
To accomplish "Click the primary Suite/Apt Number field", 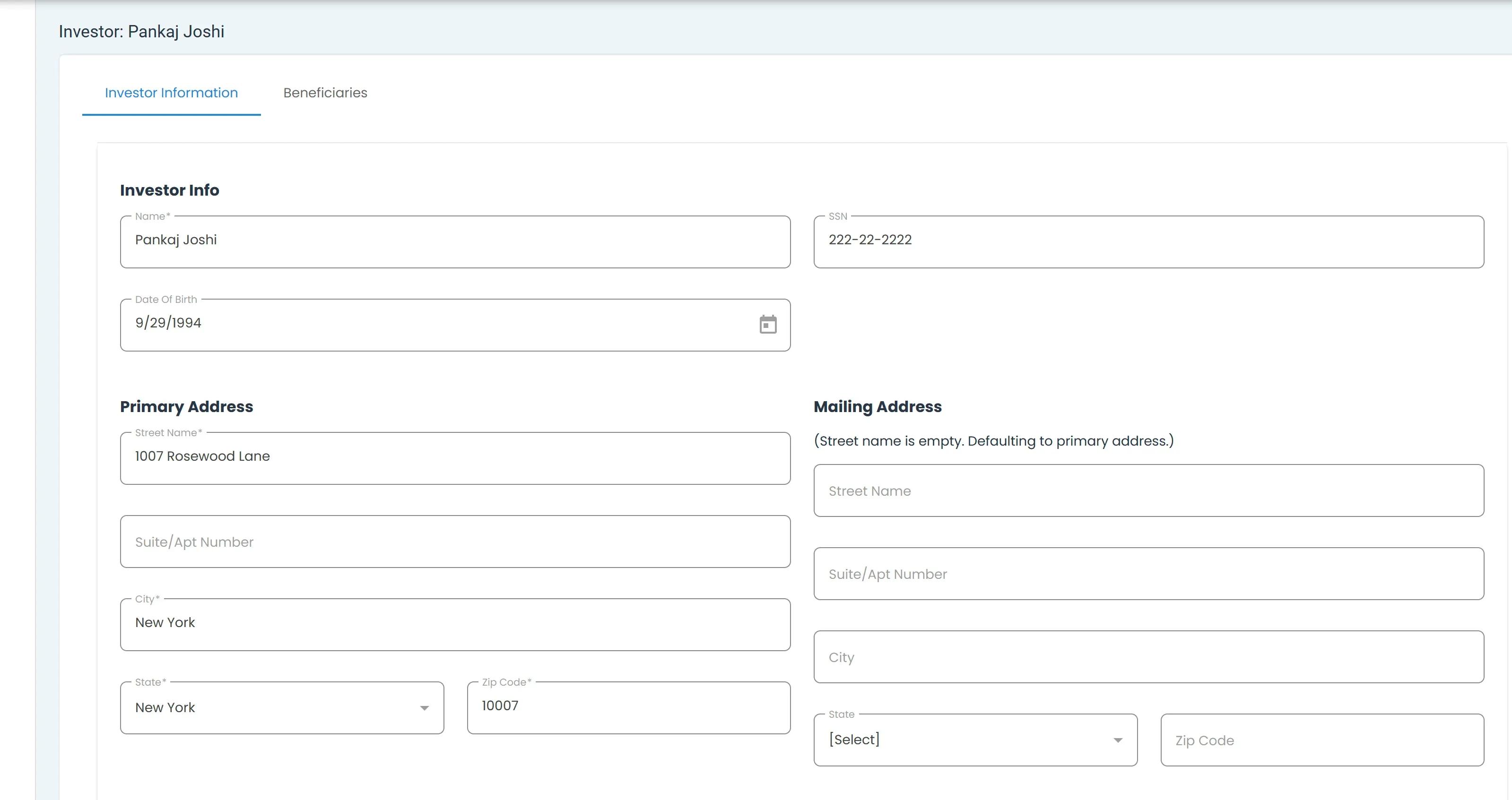I will point(454,542).
